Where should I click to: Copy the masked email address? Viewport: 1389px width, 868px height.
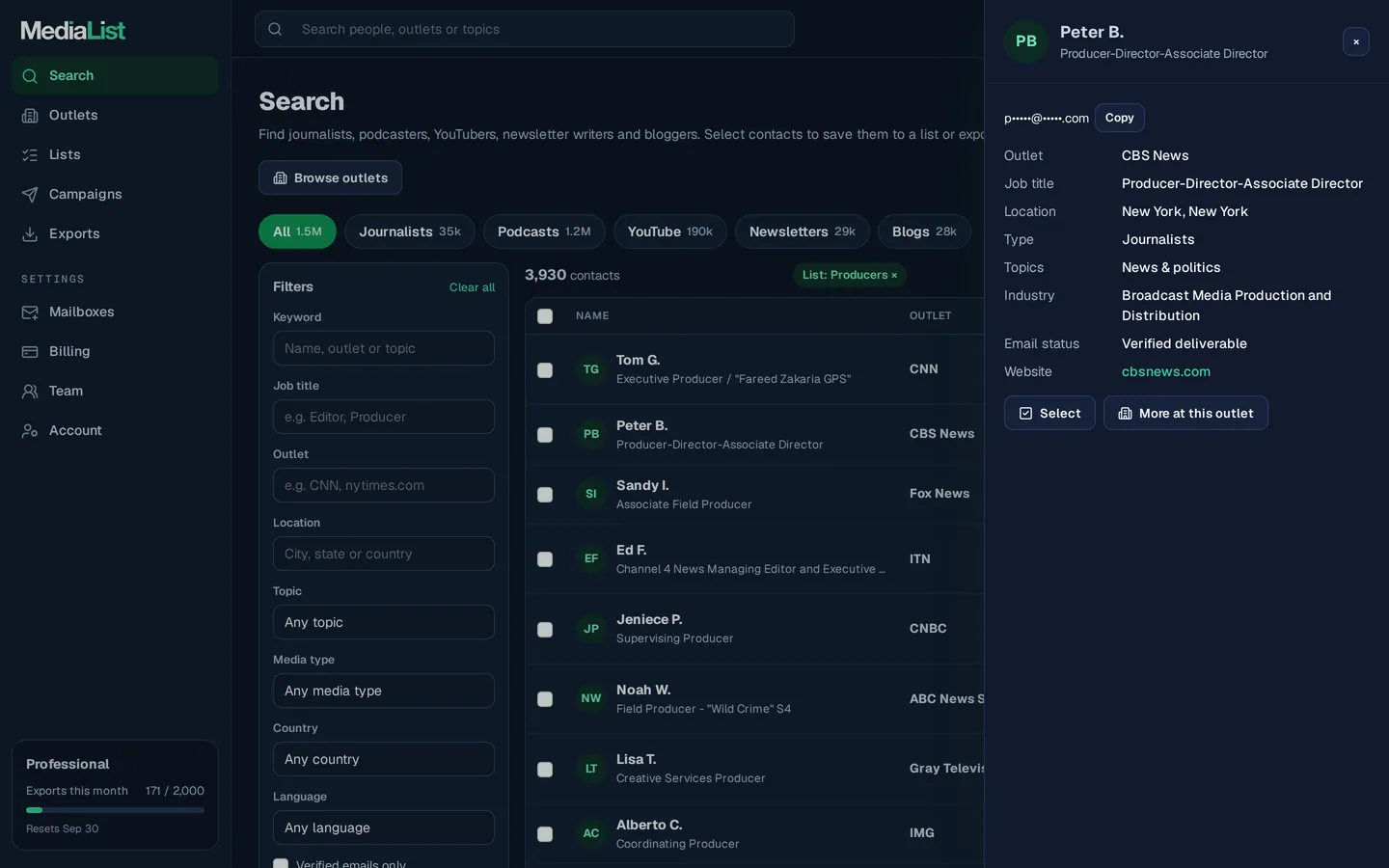[1119, 118]
